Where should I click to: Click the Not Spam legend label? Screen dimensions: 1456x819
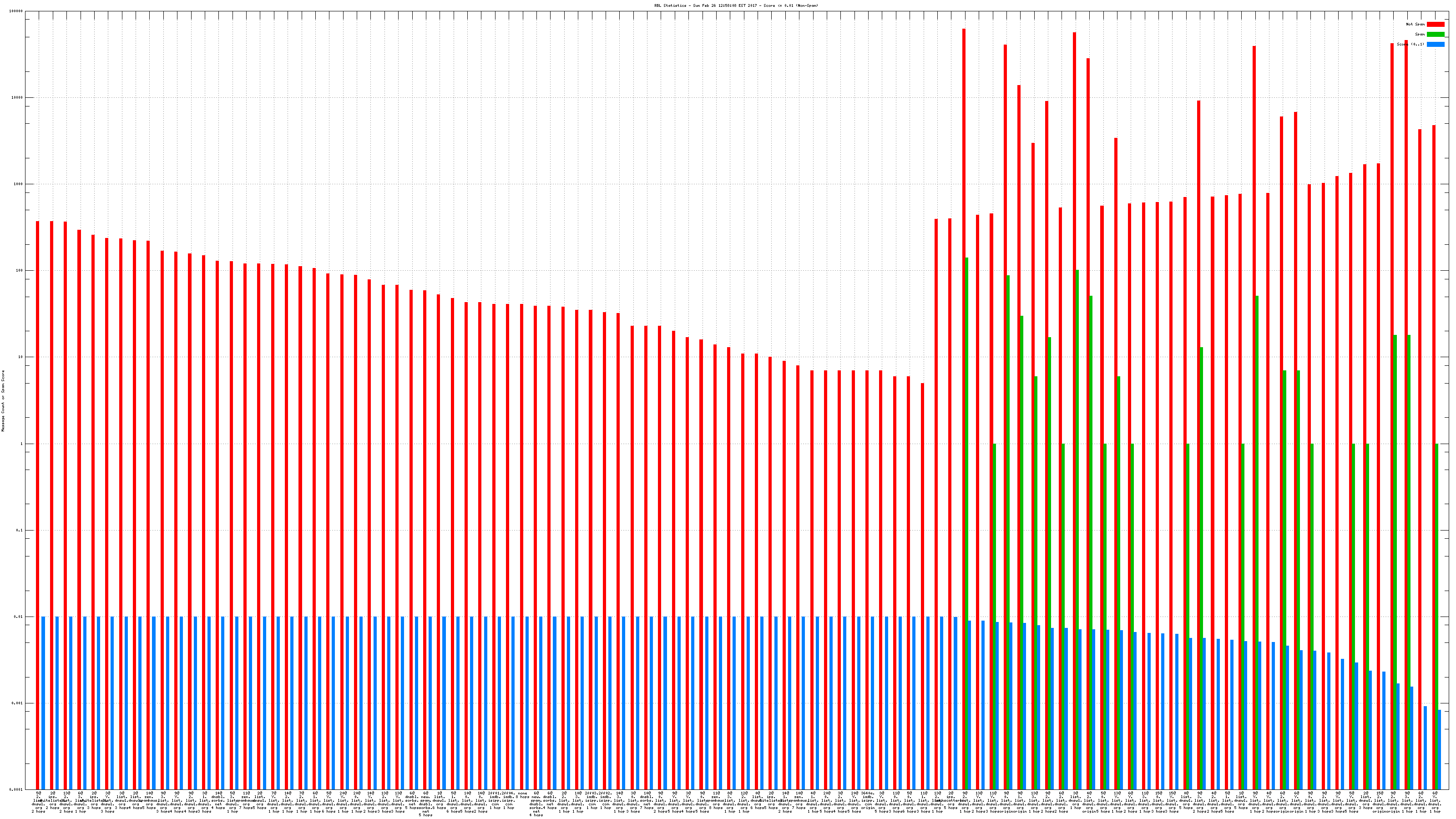[x=1416, y=24]
